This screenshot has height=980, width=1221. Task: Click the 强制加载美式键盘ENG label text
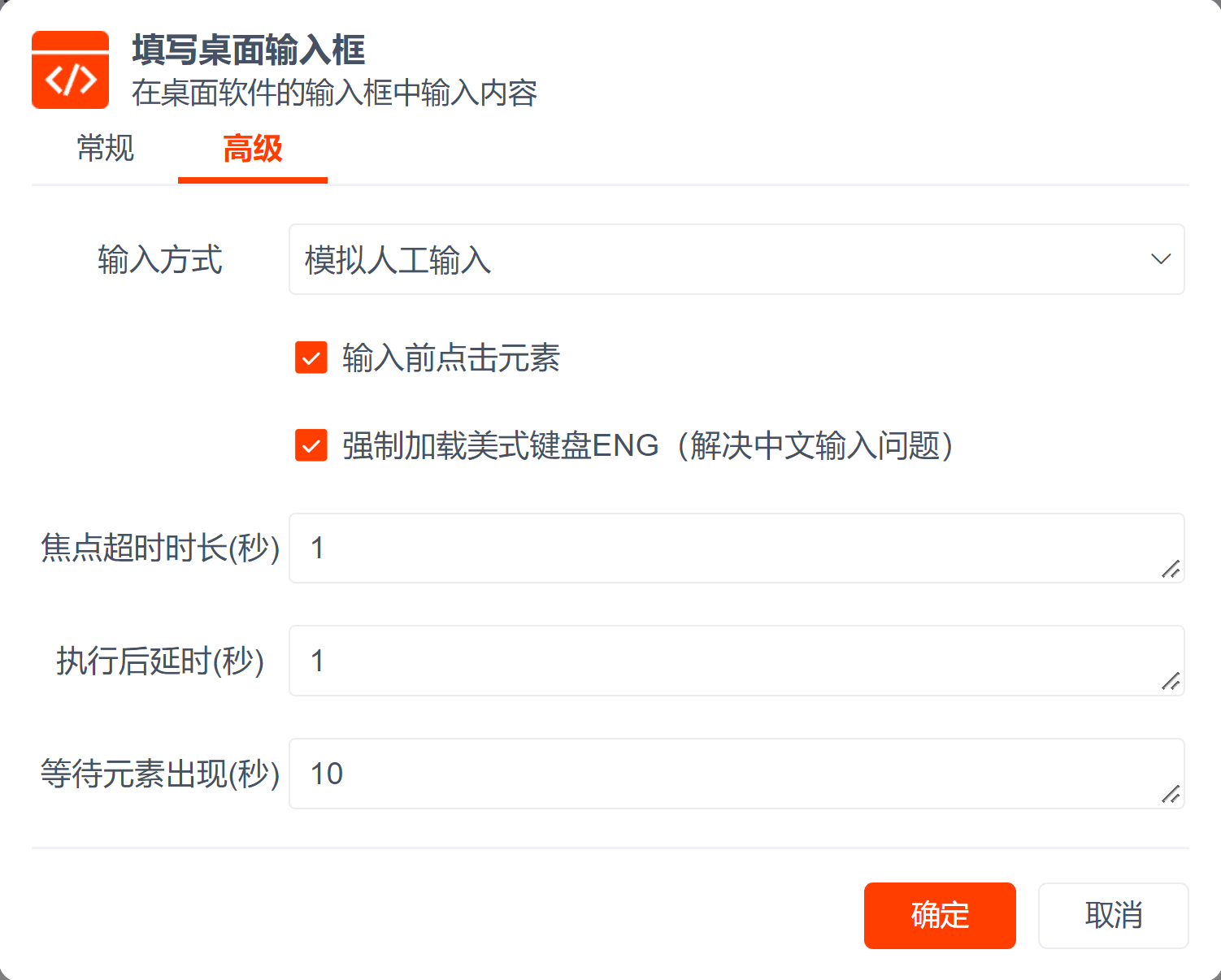coord(647,446)
